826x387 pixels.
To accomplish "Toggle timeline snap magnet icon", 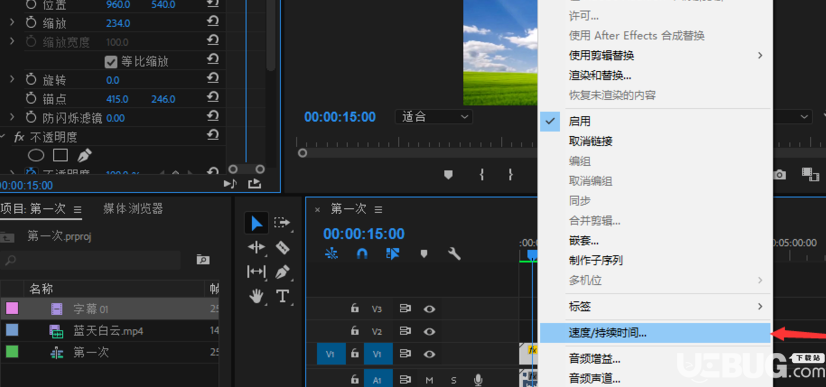I will [x=362, y=254].
